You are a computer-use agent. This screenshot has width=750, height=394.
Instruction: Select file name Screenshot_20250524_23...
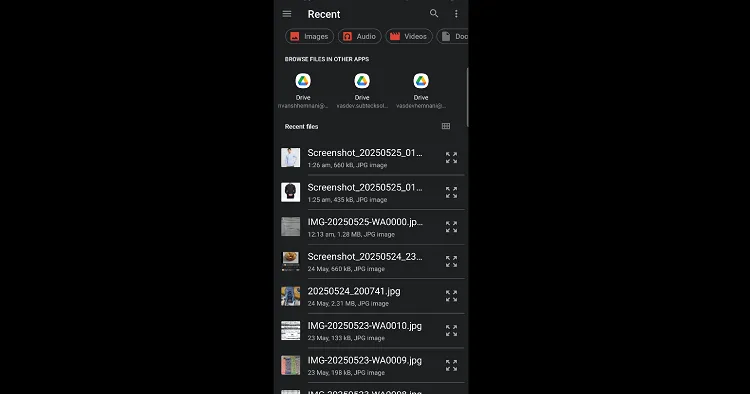tap(365, 257)
